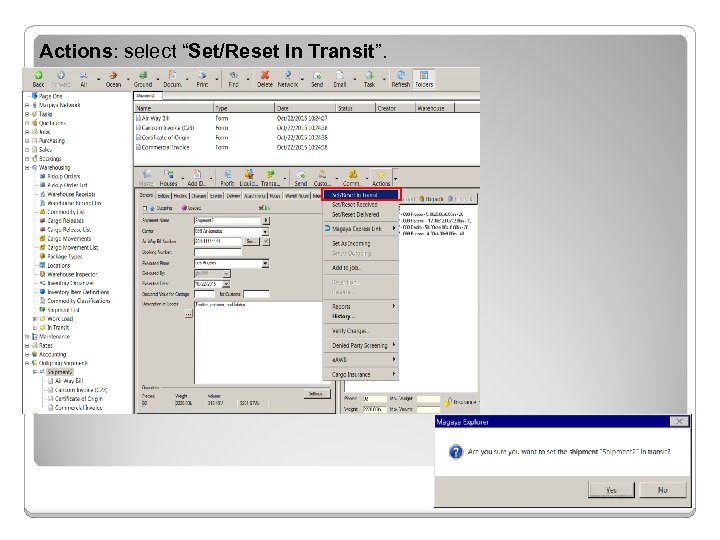
Task: Choose History... menu entry
Action: point(360,316)
